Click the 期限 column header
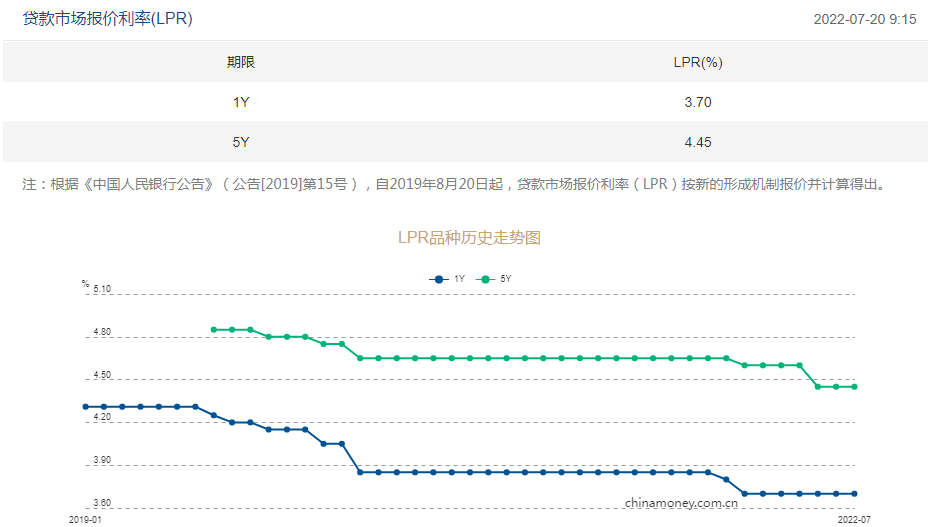The height and width of the screenshot is (527, 928). (x=240, y=62)
